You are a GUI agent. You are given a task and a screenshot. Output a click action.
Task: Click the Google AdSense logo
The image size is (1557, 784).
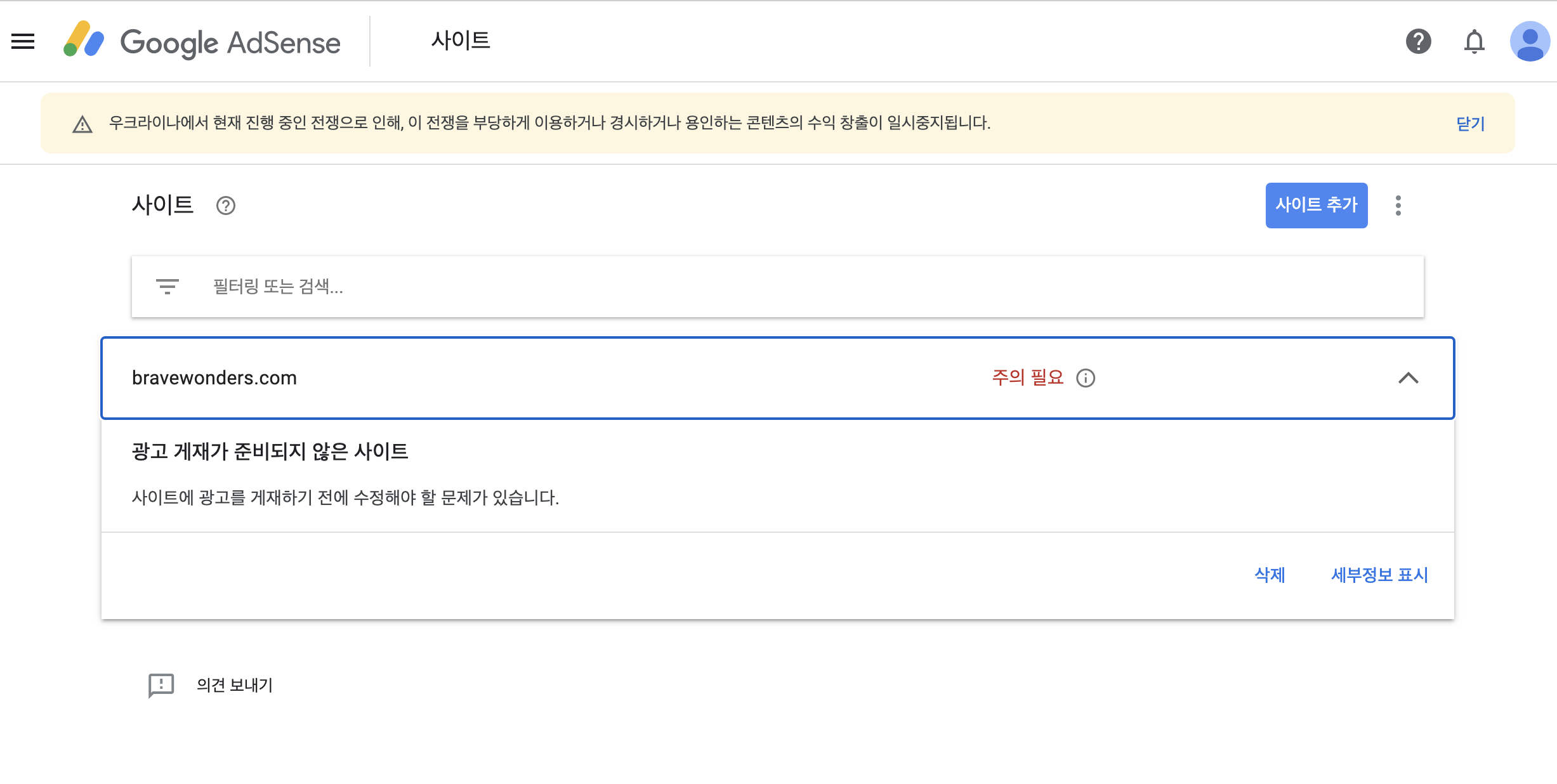[x=202, y=42]
